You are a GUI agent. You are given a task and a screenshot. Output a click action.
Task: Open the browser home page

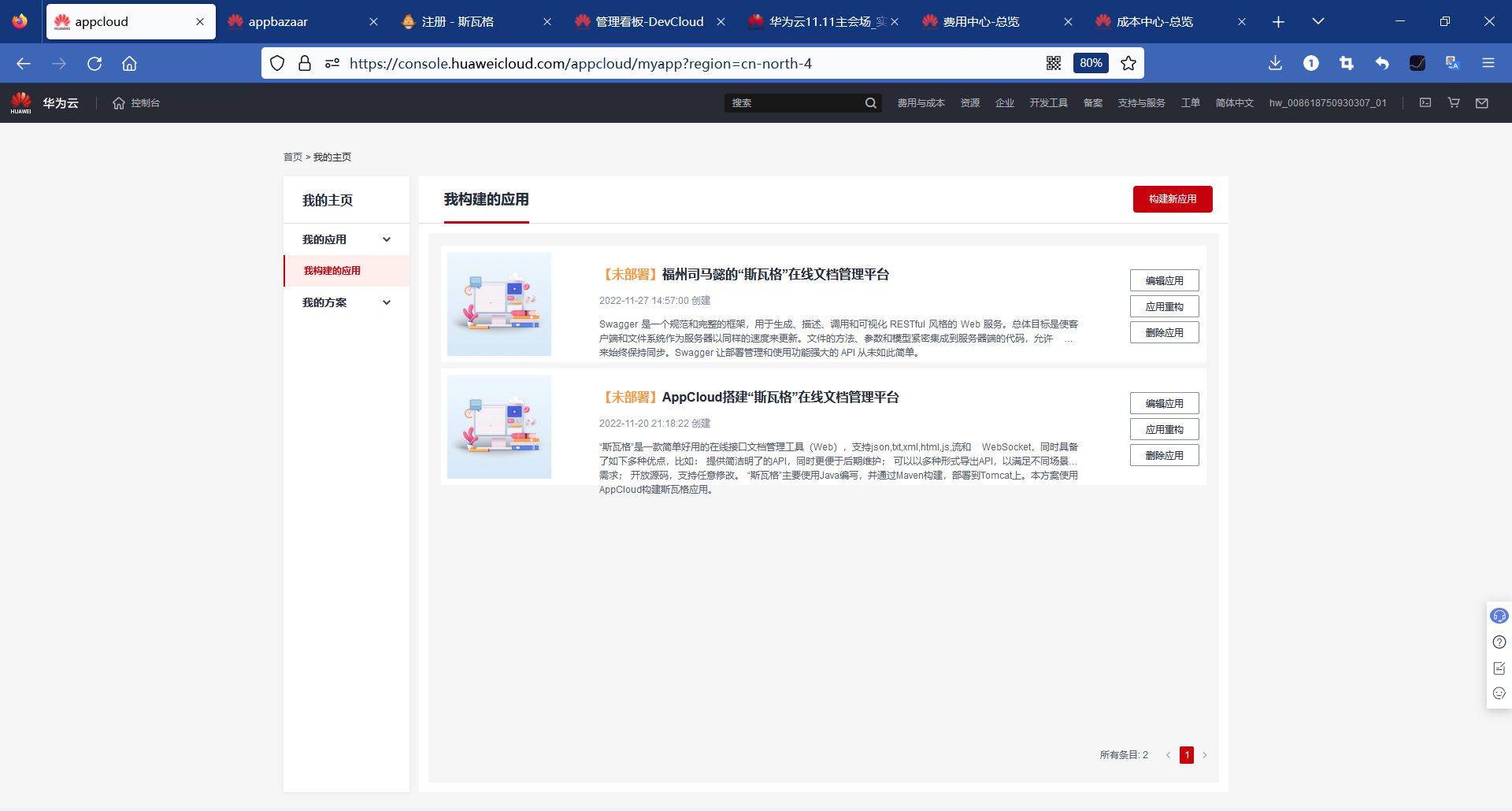(129, 64)
